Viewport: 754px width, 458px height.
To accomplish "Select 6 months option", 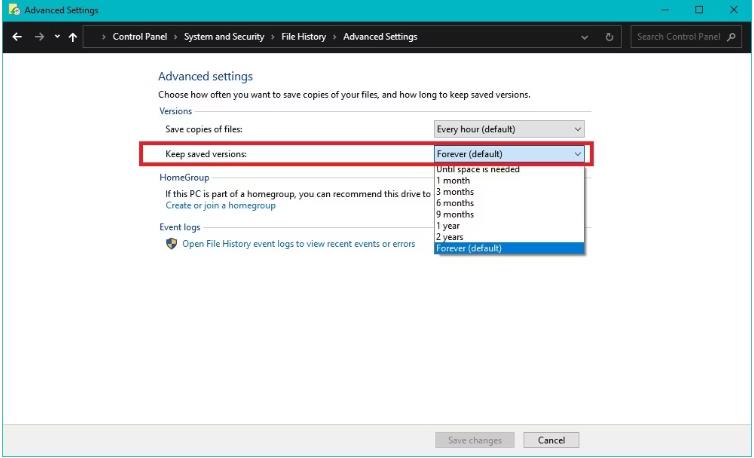I will pos(509,203).
